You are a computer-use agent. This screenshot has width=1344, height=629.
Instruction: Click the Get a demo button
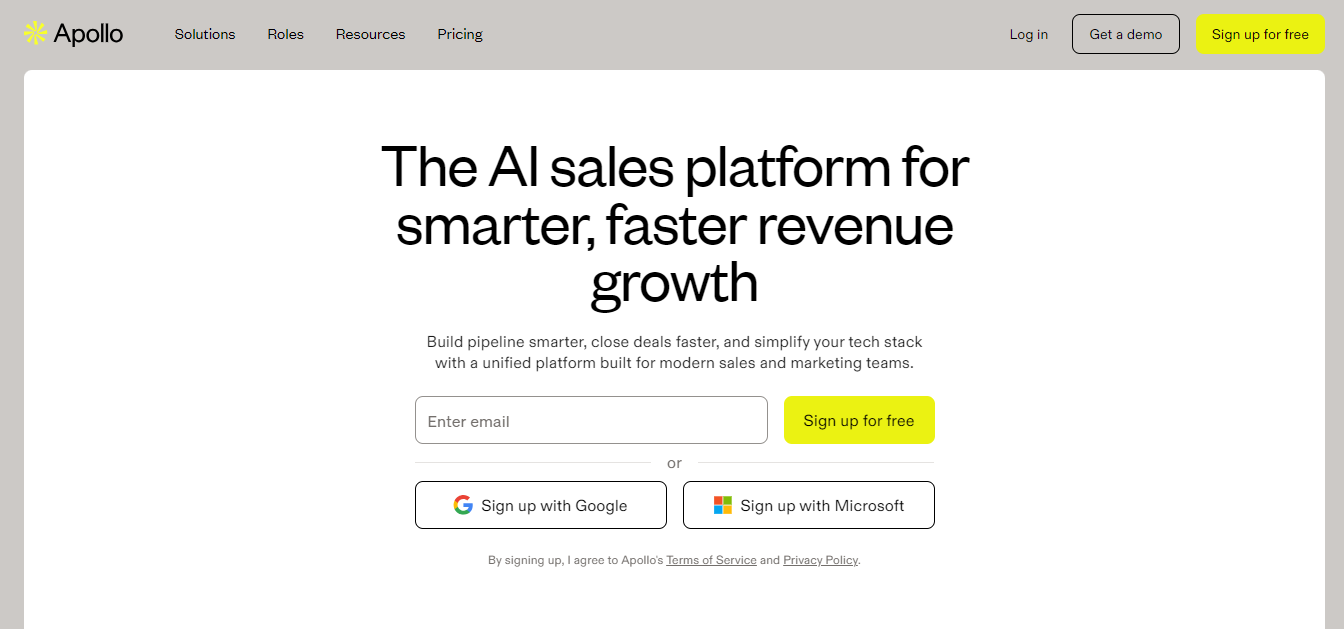click(x=1125, y=33)
